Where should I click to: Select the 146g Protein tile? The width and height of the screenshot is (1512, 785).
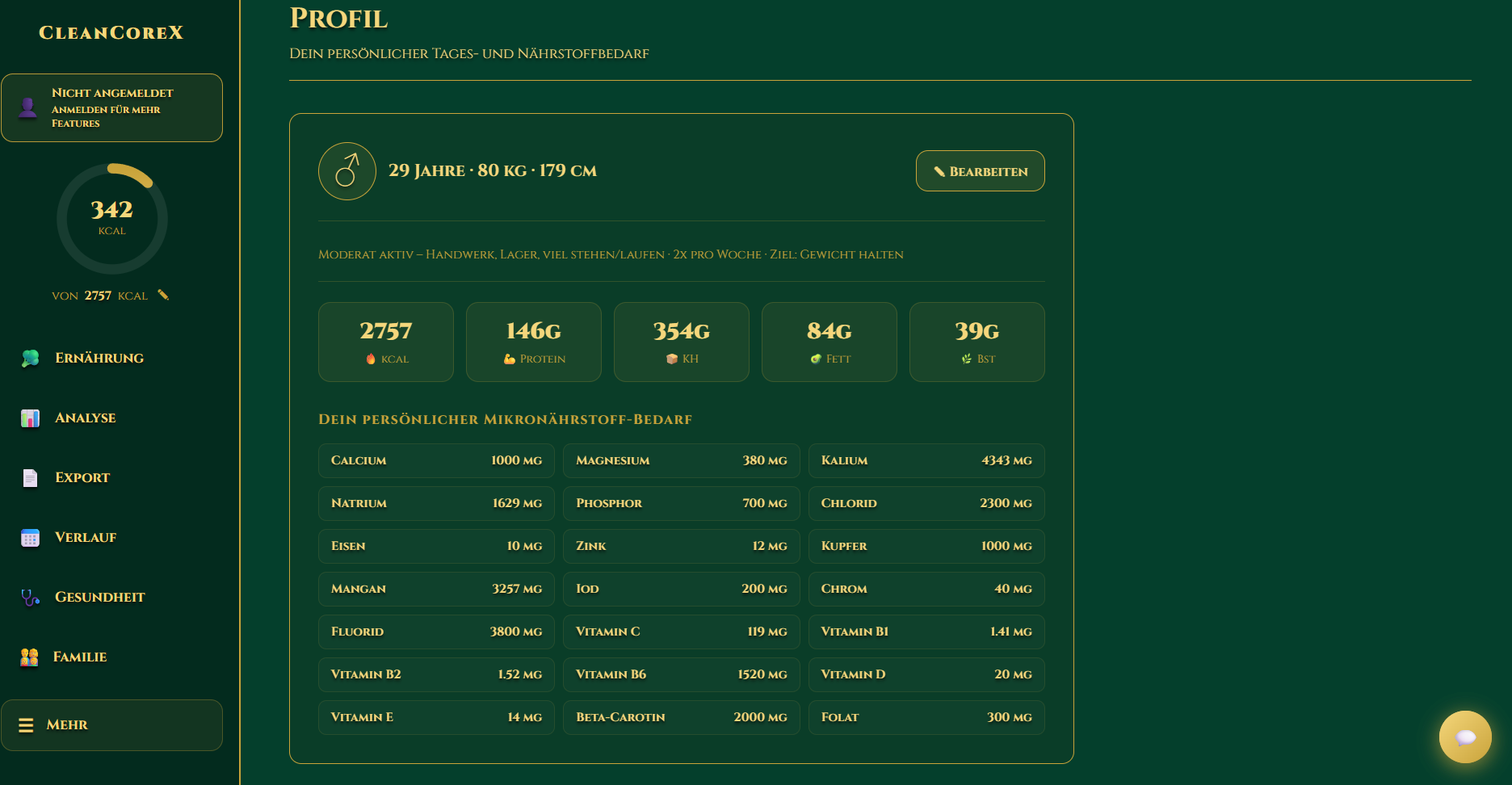(534, 342)
